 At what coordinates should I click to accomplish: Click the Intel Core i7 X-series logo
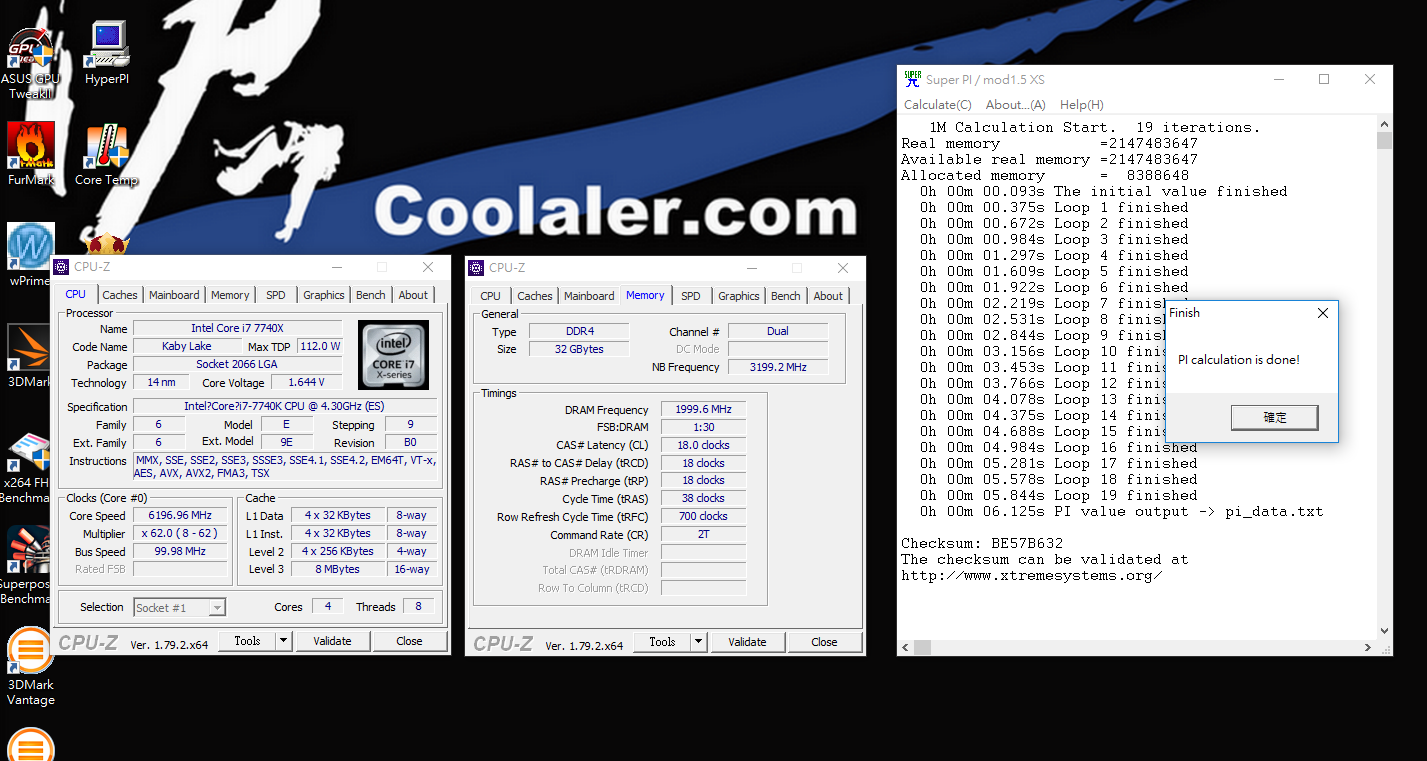click(393, 355)
